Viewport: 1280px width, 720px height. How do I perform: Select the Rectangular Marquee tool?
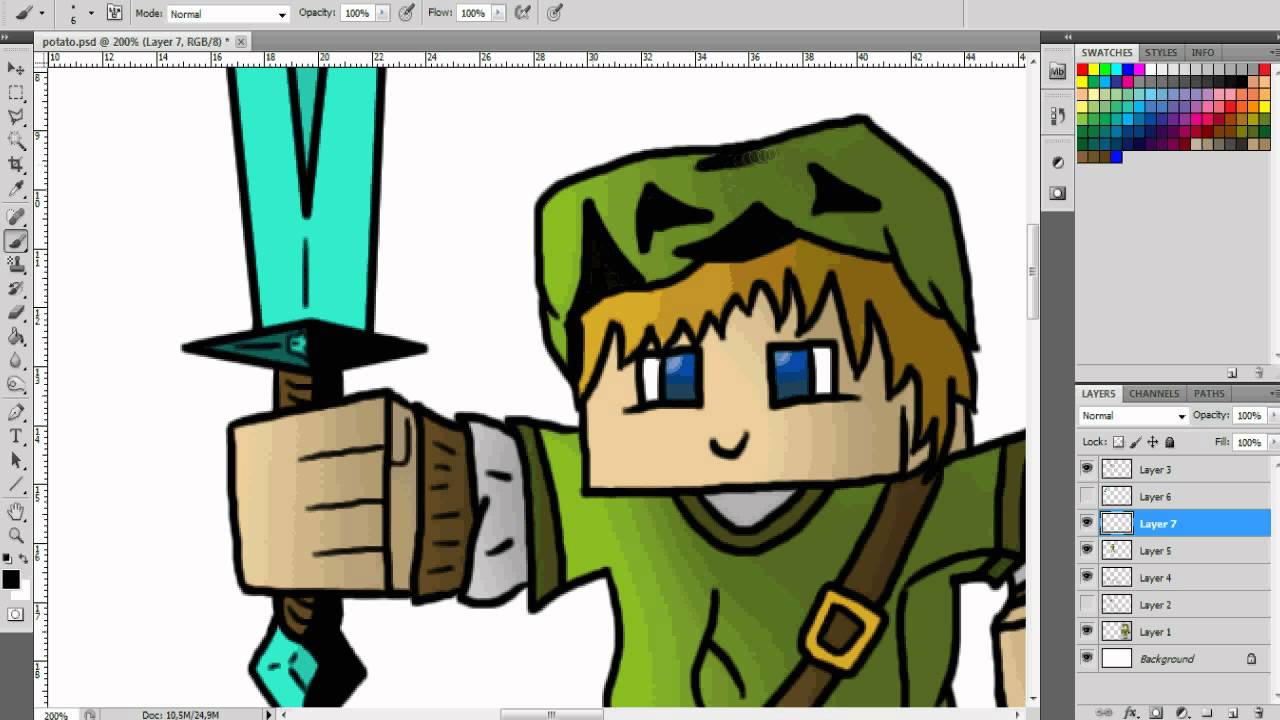click(16, 93)
